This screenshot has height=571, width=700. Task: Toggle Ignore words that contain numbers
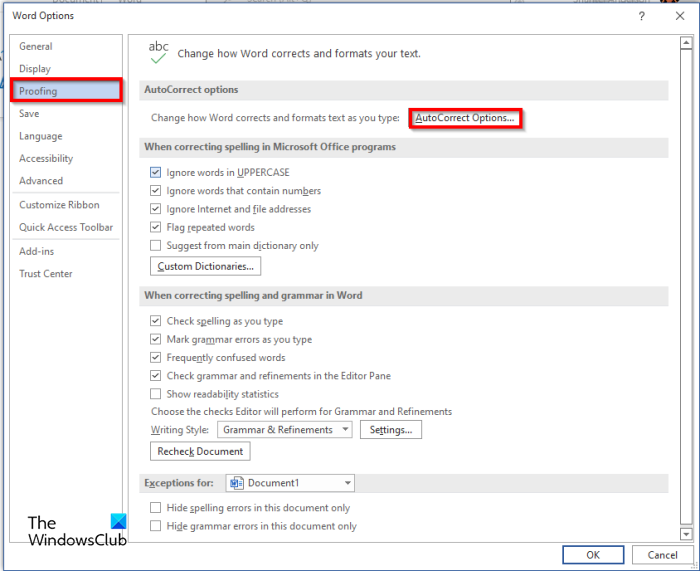click(155, 191)
